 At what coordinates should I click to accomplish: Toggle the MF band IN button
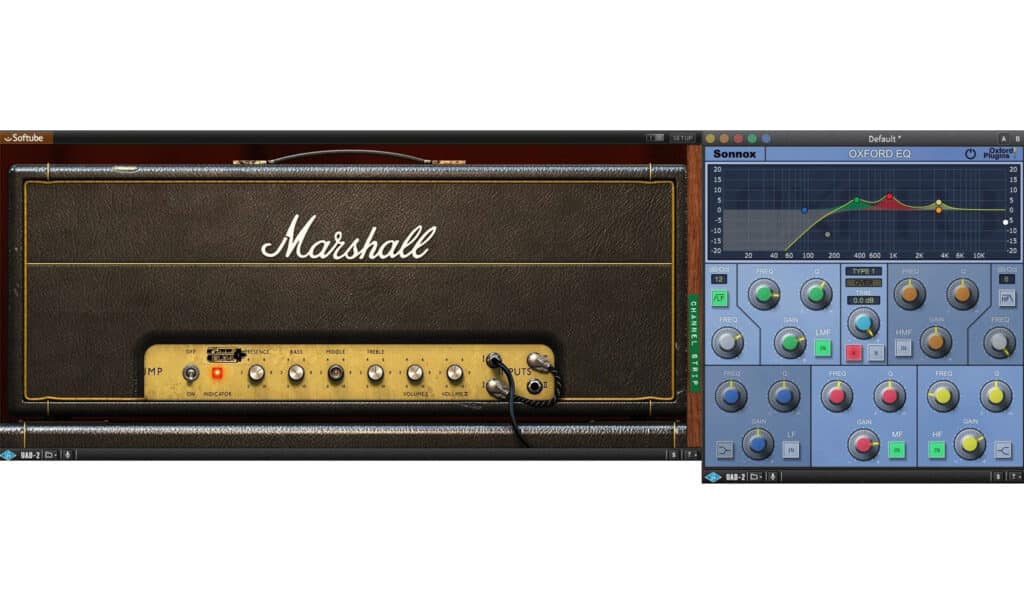point(897,449)
